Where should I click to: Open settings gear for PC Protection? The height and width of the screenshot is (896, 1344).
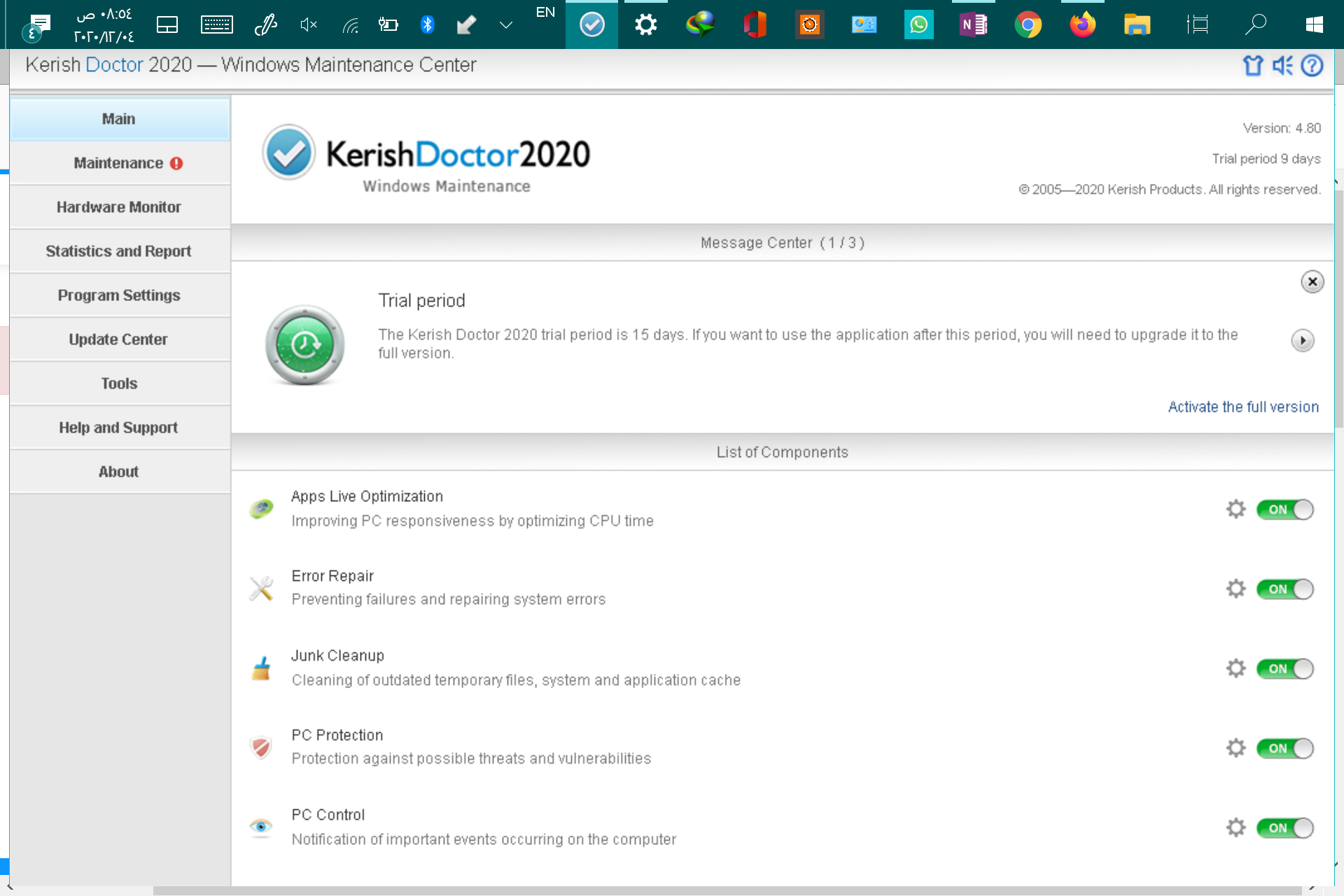pyautogui.click(x=1235, y=748)
